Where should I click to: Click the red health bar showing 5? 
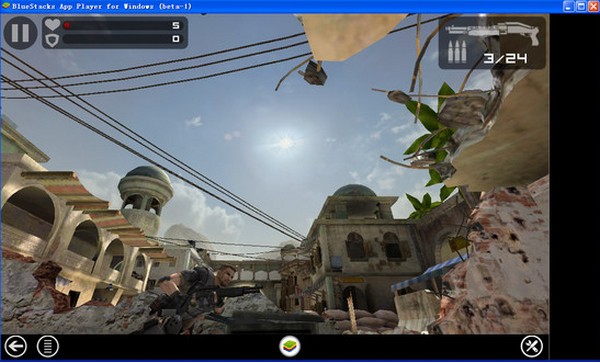[x=122, y=25]
